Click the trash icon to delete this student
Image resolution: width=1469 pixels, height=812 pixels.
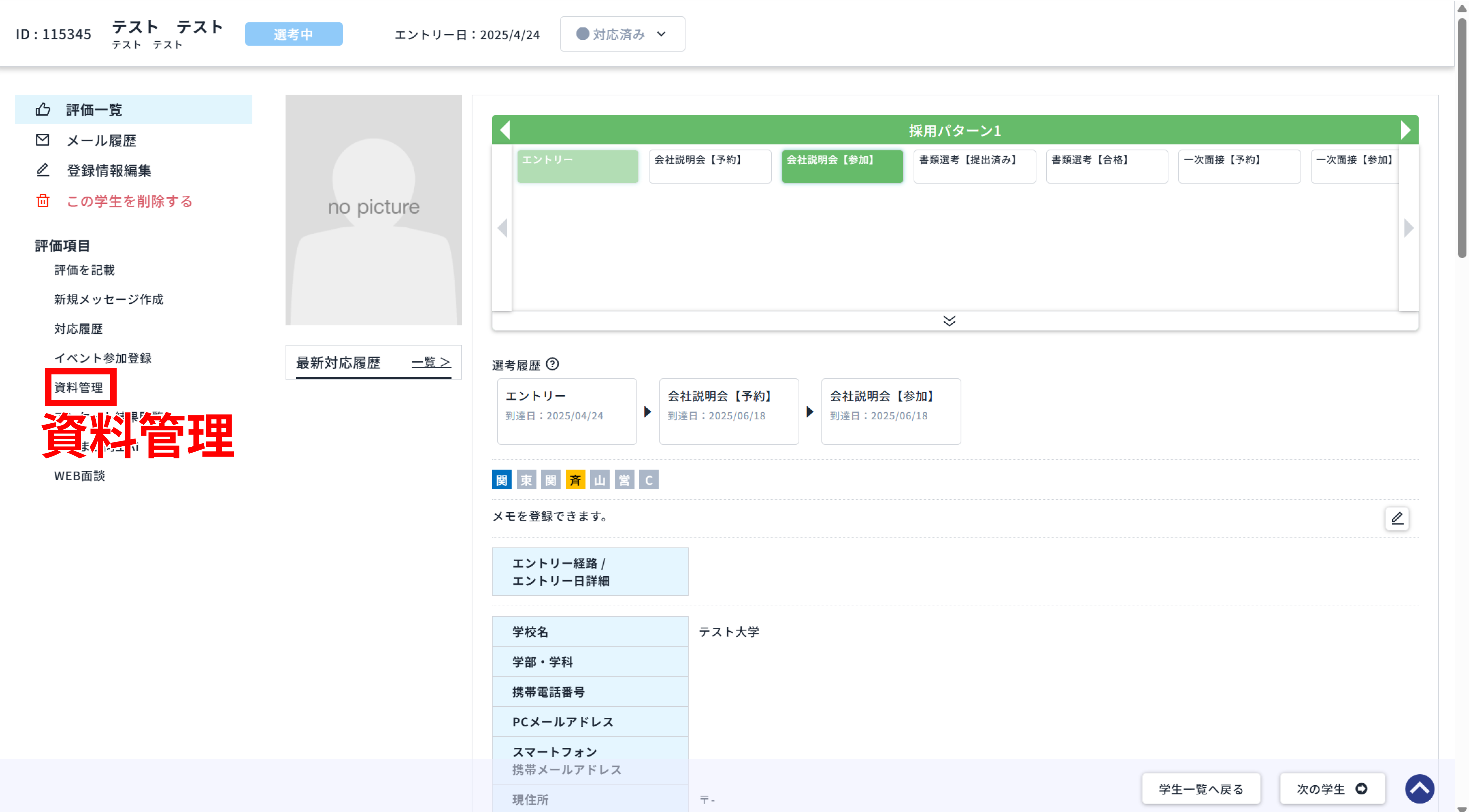point(42,201)
